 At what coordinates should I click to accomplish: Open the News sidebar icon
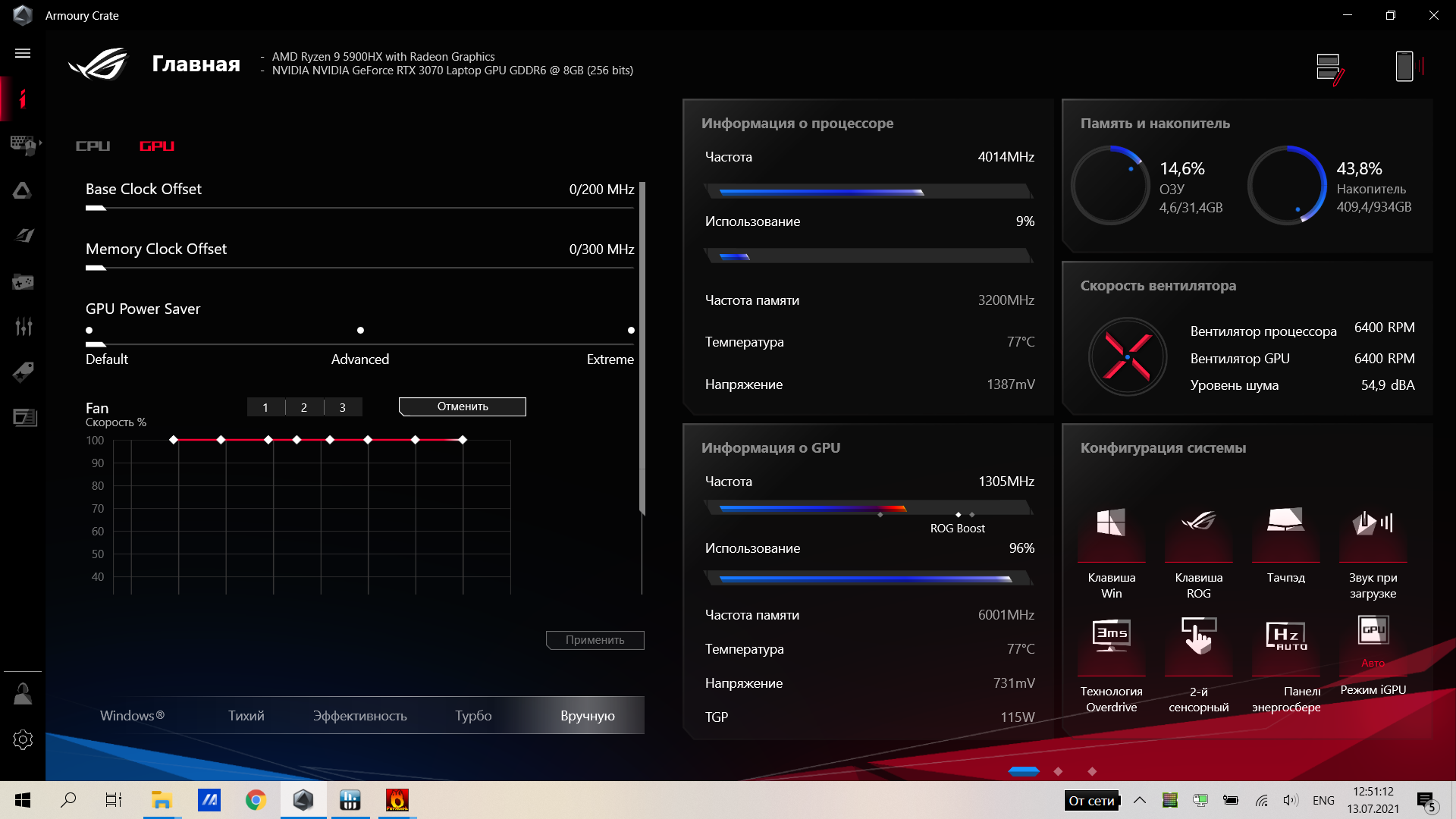coord(24,417)
